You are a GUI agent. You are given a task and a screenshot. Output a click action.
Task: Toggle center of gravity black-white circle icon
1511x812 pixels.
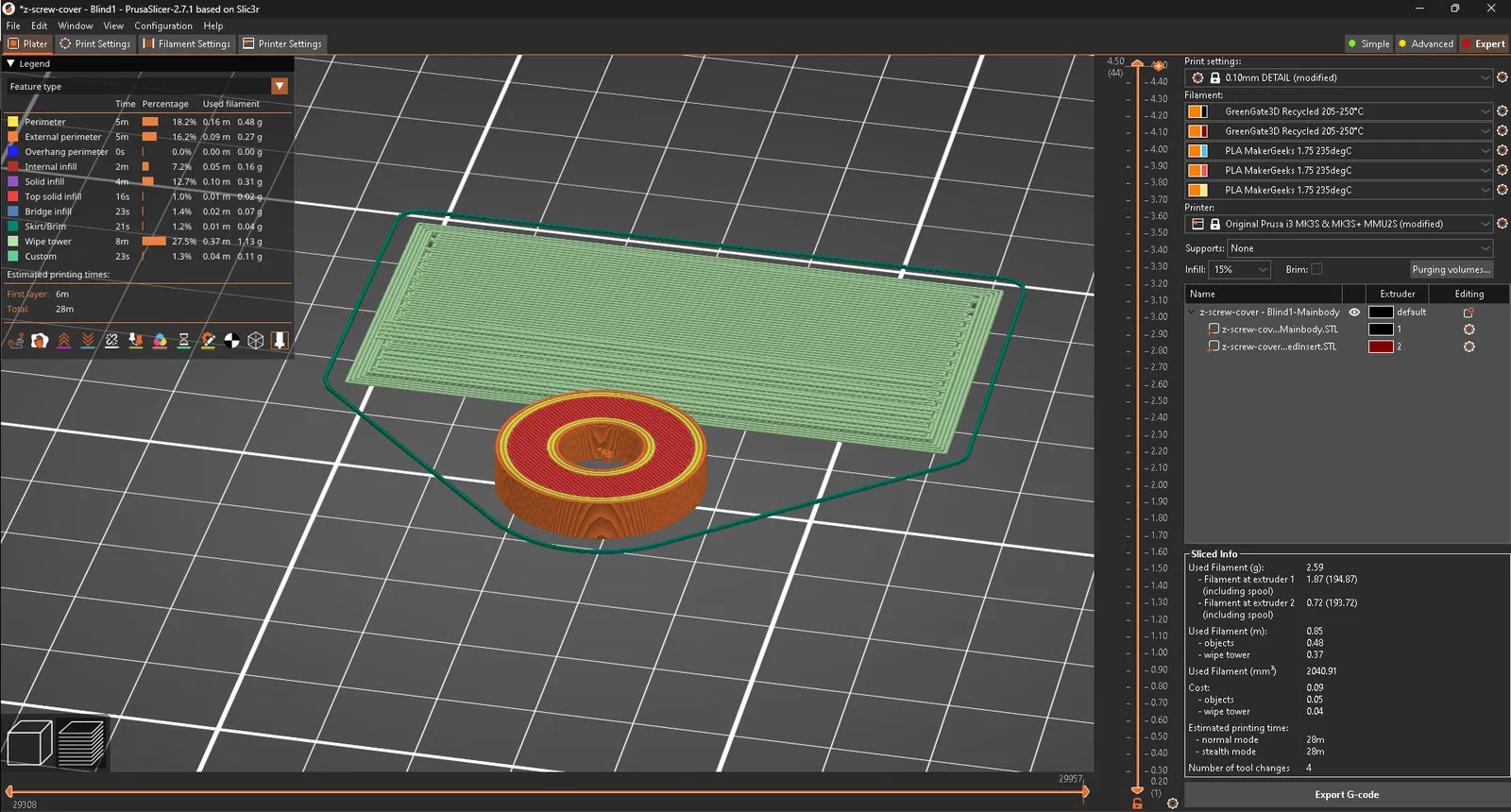(231, 341)
